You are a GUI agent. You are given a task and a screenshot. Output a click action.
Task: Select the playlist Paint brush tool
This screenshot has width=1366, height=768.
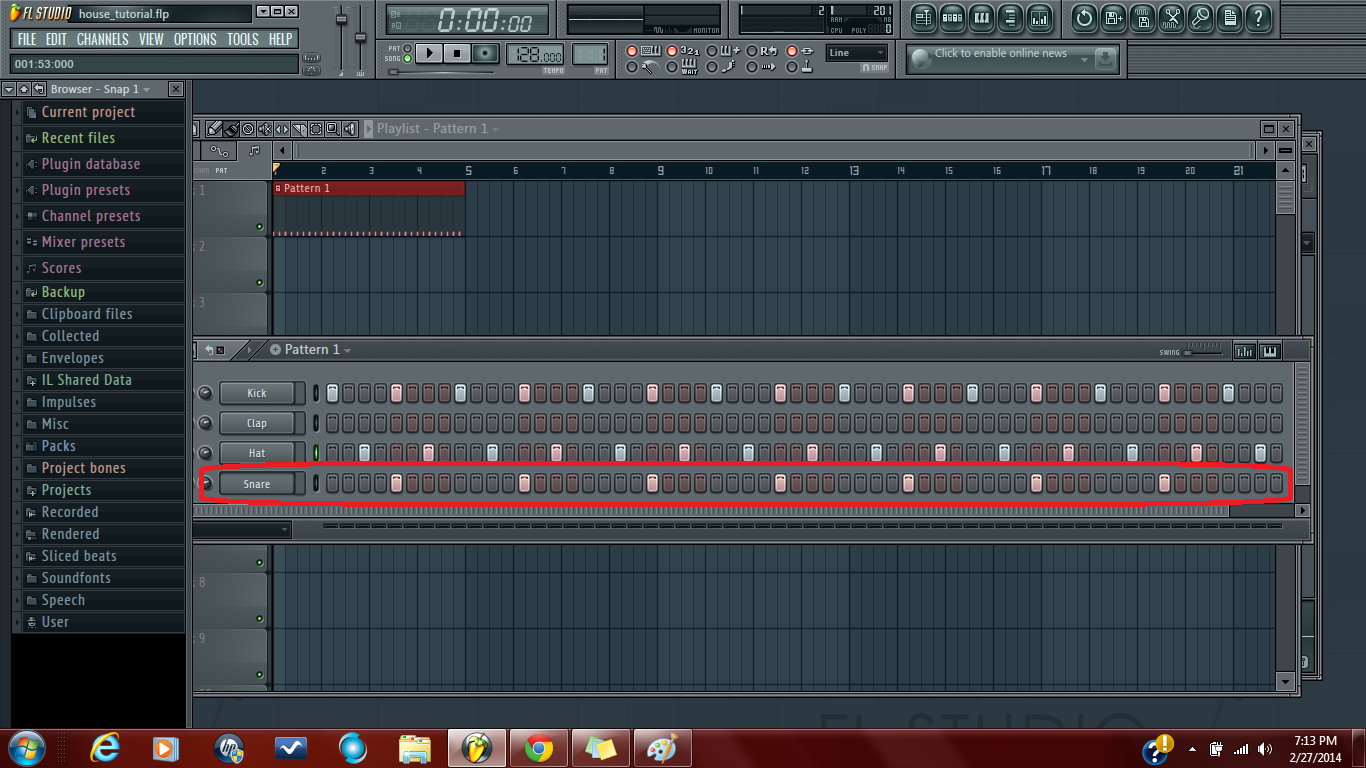click(x=231, y=129)
